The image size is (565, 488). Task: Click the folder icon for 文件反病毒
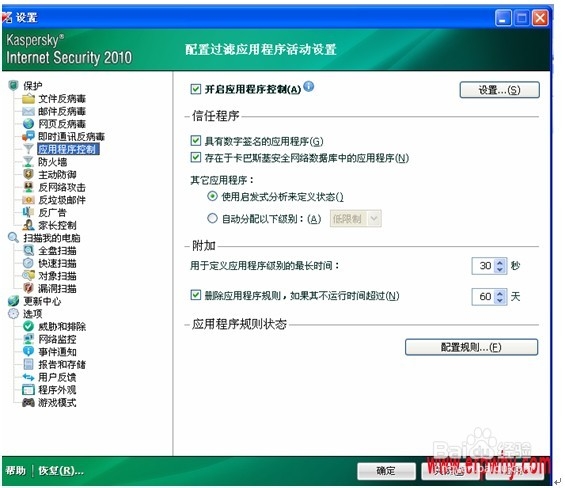point(28,98)
